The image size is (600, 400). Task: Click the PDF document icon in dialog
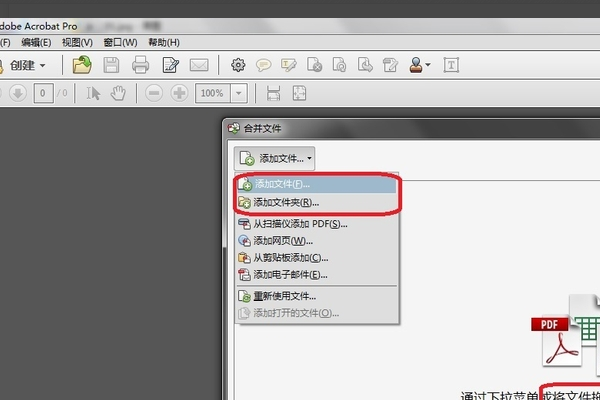click(x=556, y=341)
